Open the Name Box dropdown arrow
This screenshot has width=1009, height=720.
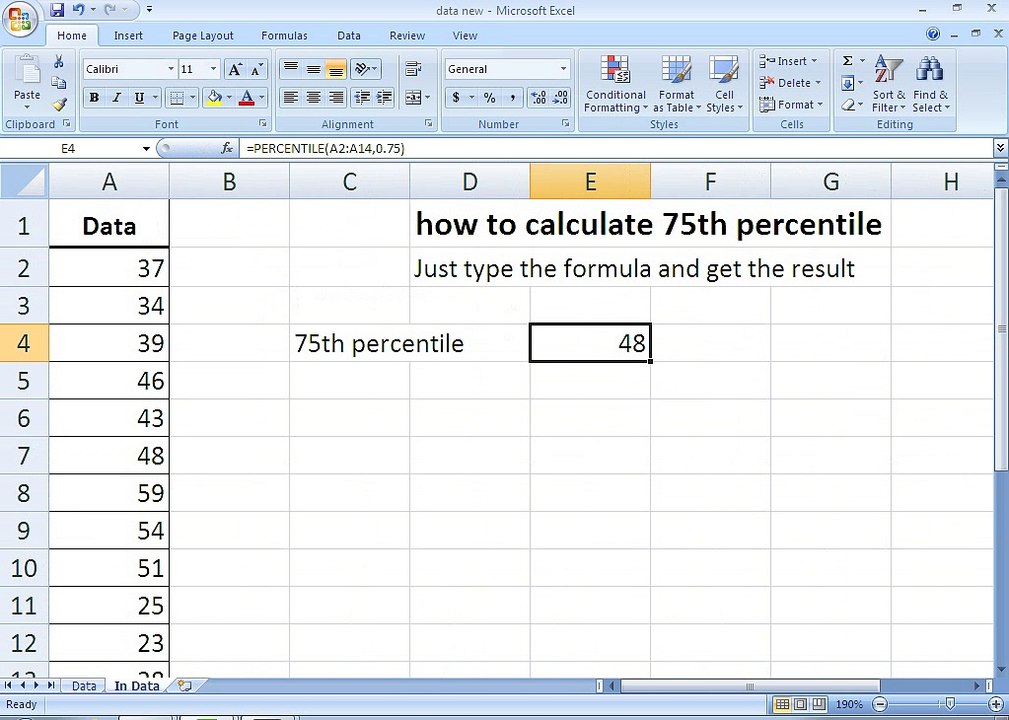[147, 149]
